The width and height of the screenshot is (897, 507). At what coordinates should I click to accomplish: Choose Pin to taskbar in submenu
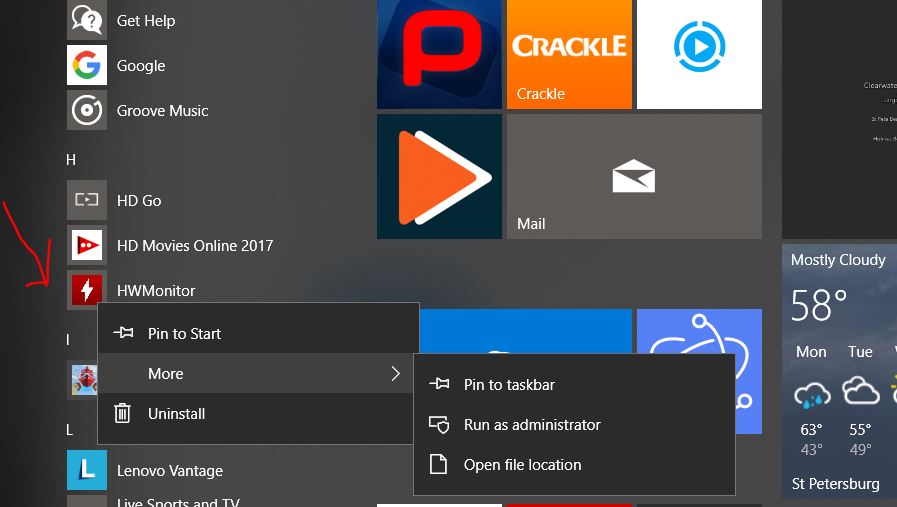click(574, 385)
